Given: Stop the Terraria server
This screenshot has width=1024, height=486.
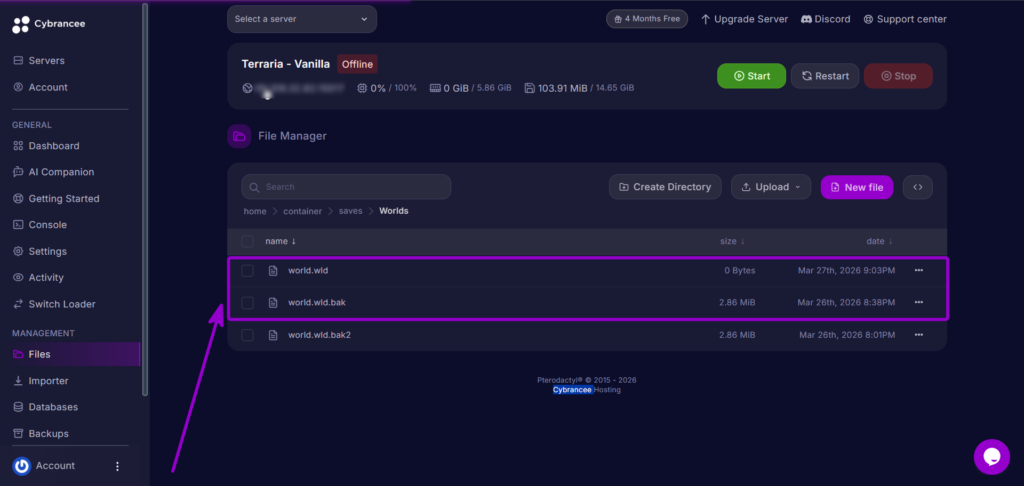Looking at the screenshot, I should pos(898,76).
